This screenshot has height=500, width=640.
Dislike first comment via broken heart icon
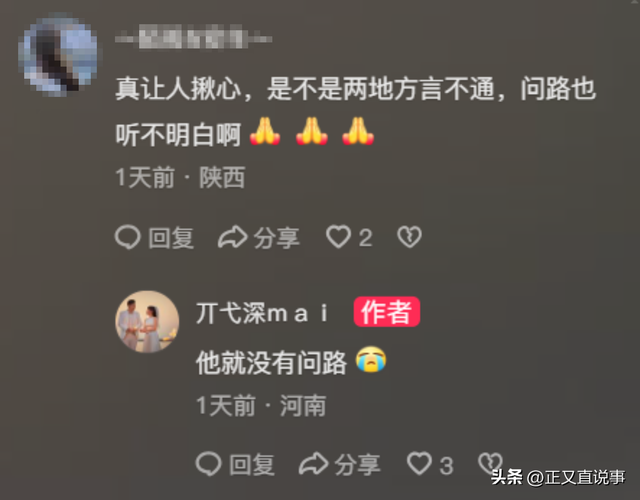click(x=409, y=237)
